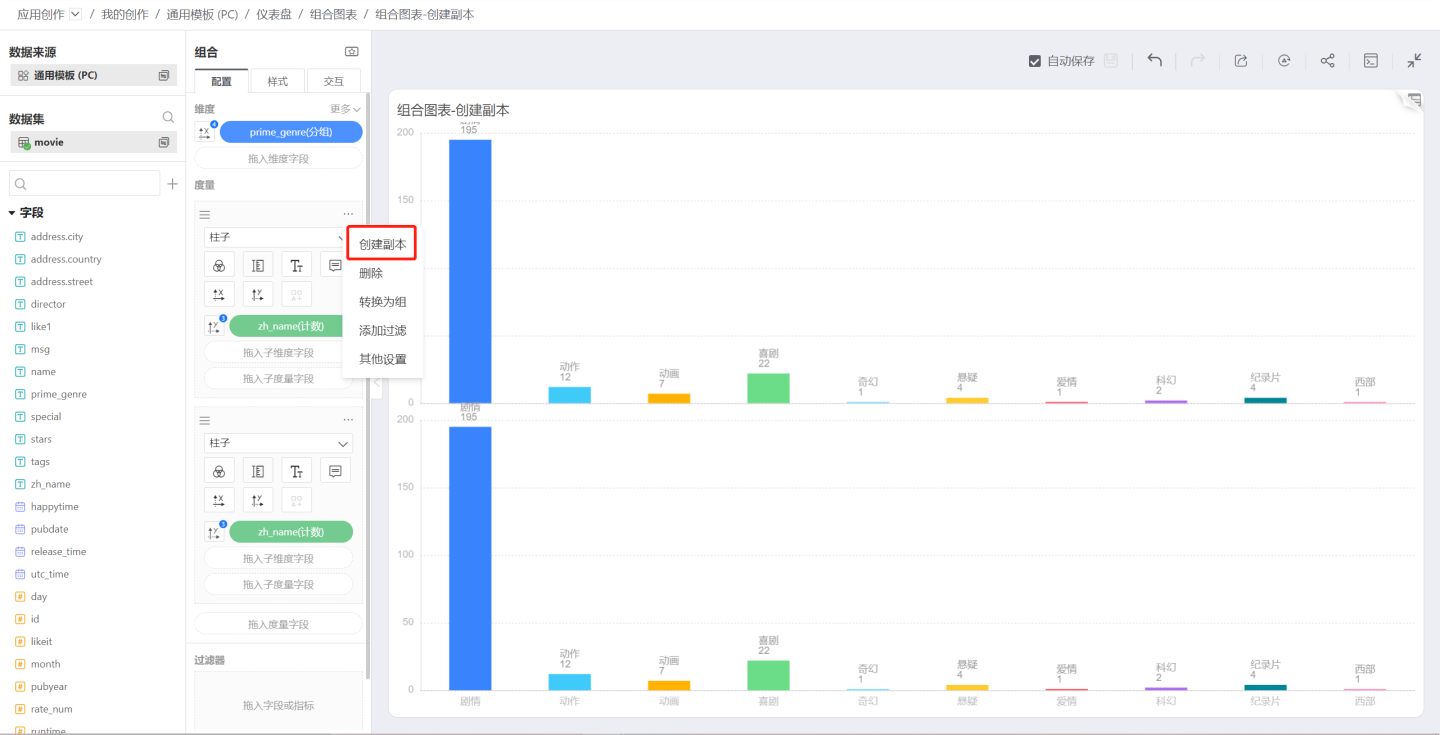
Task: Click the search icon next to 数据集
Action: tap(168, 118)
